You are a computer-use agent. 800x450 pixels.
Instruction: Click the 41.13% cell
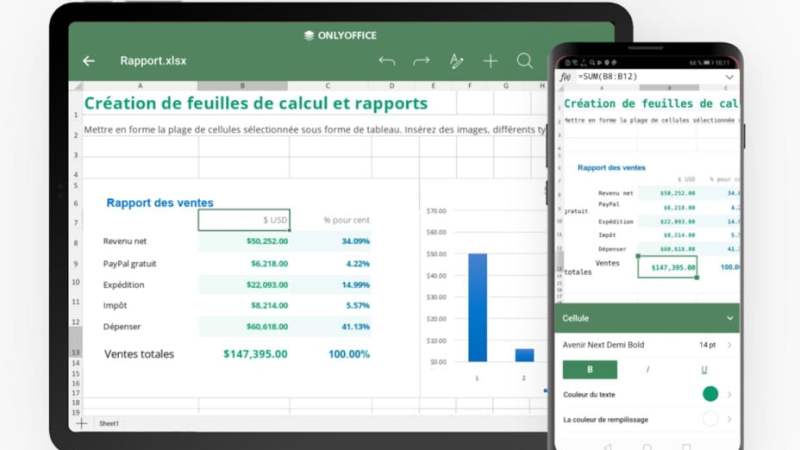(x=356, y=327)
